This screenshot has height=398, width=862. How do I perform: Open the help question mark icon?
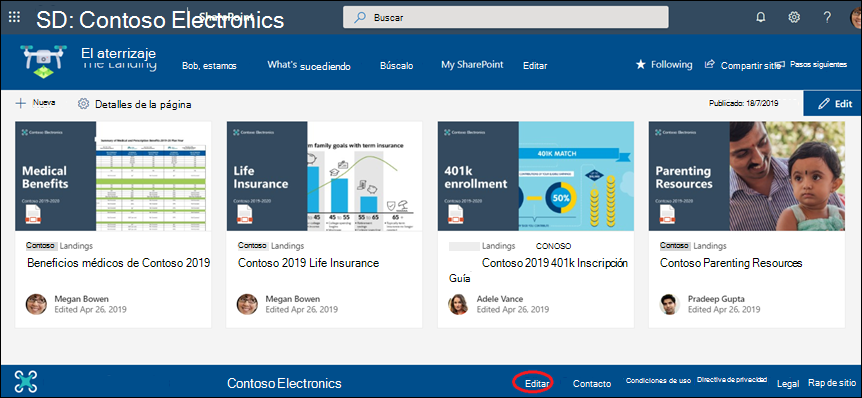click(827, 17)
